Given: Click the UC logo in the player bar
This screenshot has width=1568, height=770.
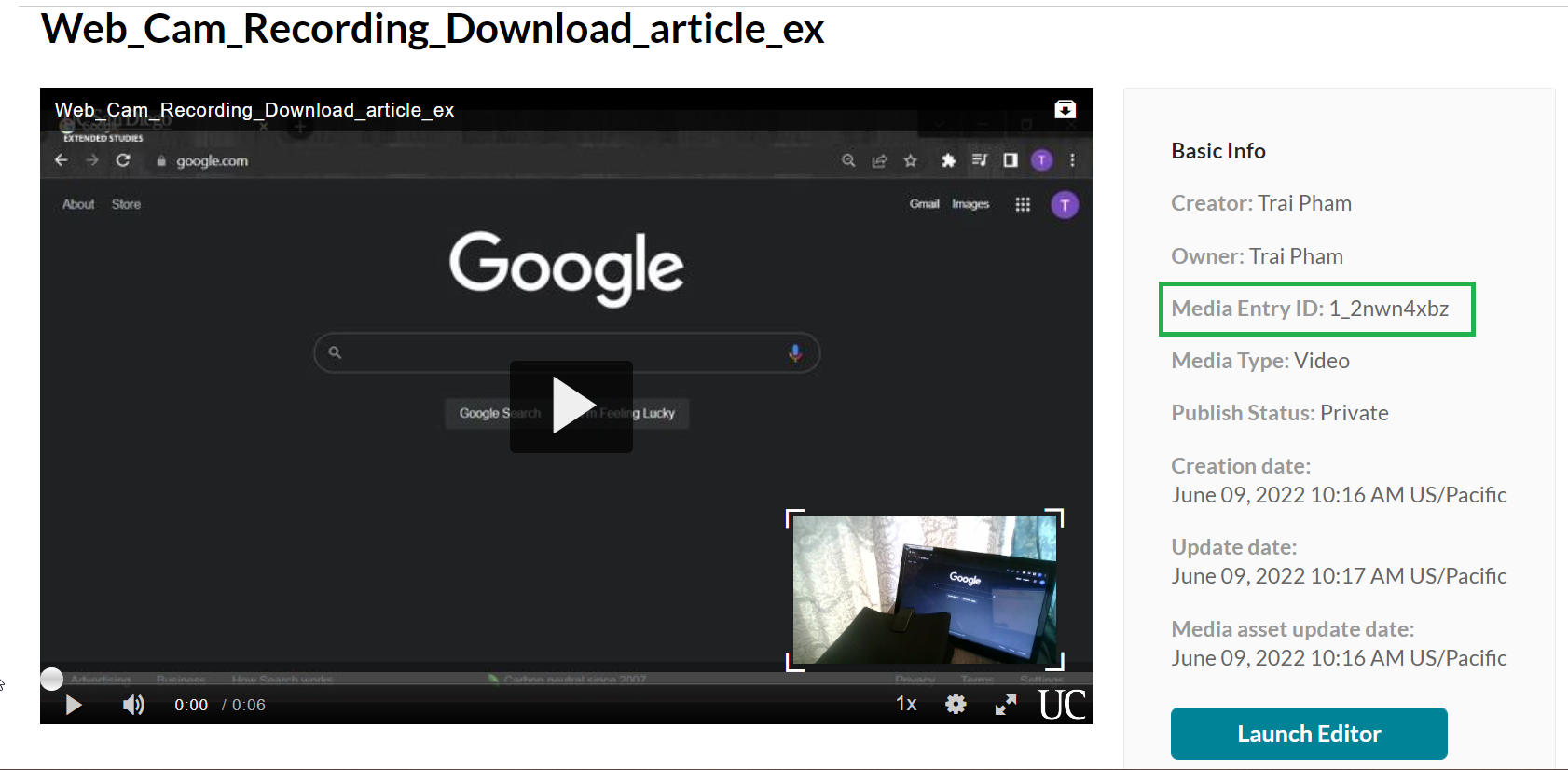Looking at the screenshot, I should (x=1062, y=705).
